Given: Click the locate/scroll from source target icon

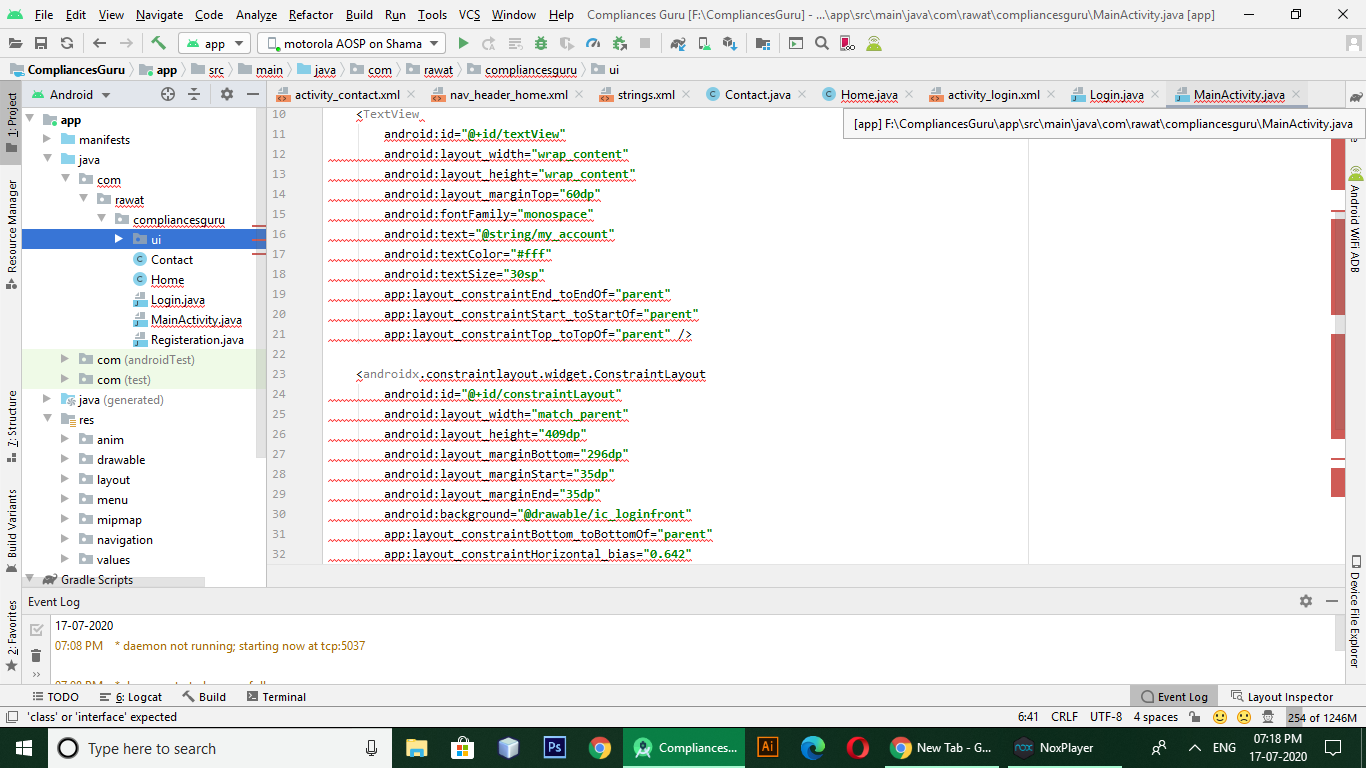Looking at the screenshot, I should [x=168, y=94].
